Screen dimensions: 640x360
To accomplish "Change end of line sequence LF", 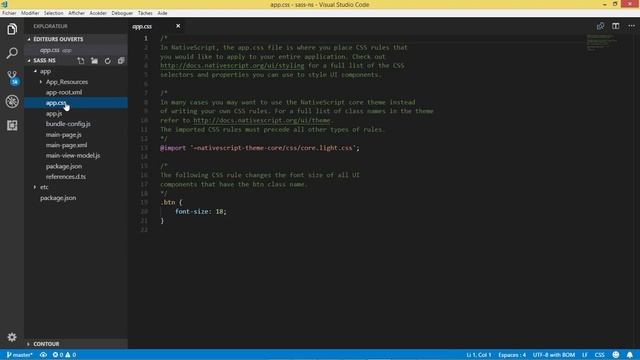I will pyautogui.click(x=584, y=355).
